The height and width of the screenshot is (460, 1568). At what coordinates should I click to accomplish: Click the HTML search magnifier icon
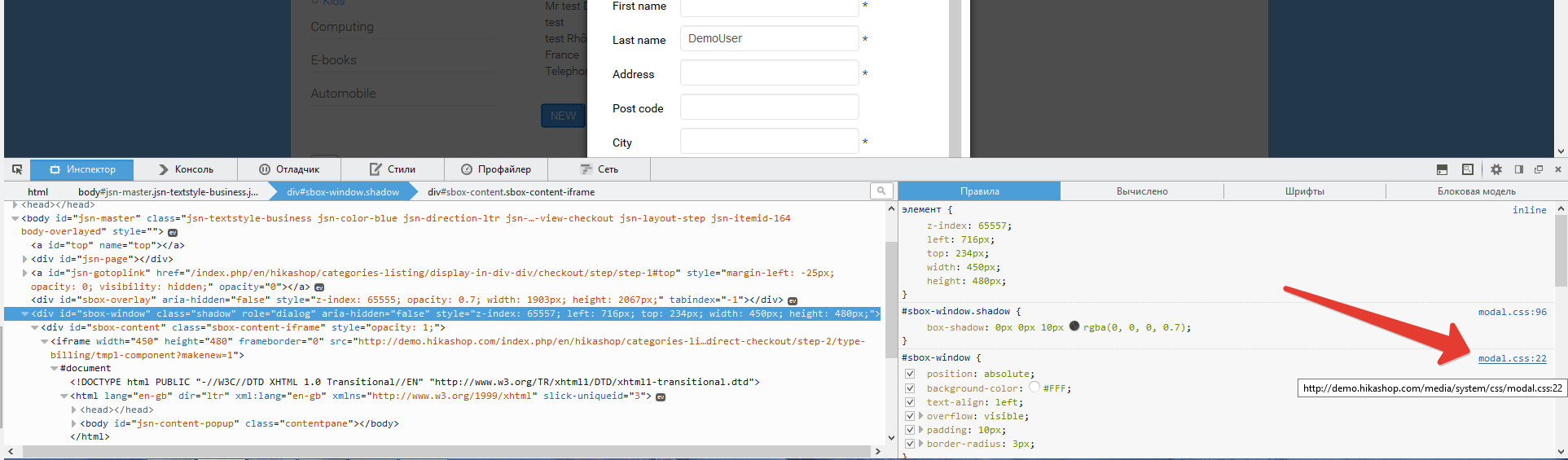click(881, 191)
